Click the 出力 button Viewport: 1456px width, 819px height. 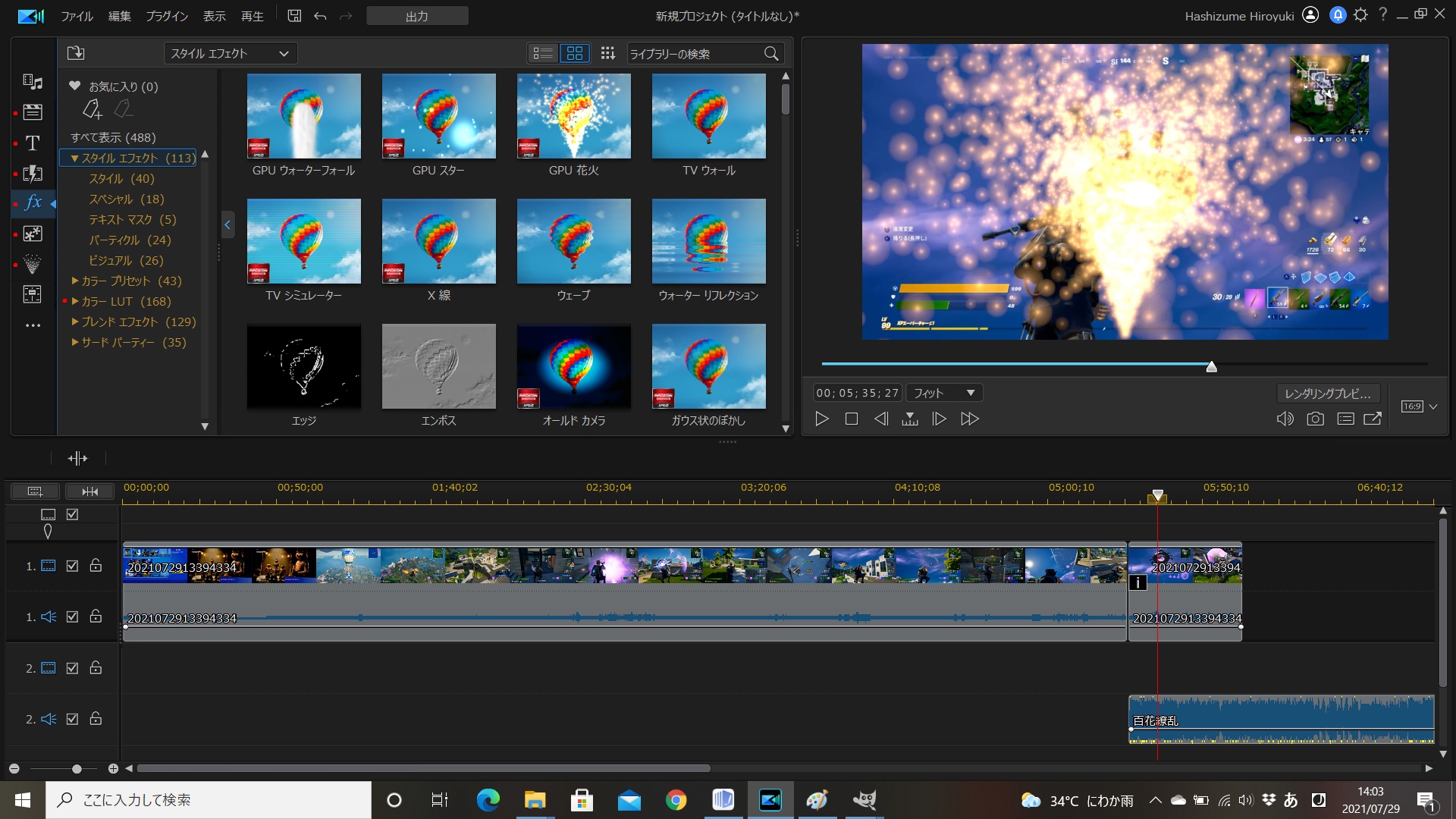click(417, 16)
